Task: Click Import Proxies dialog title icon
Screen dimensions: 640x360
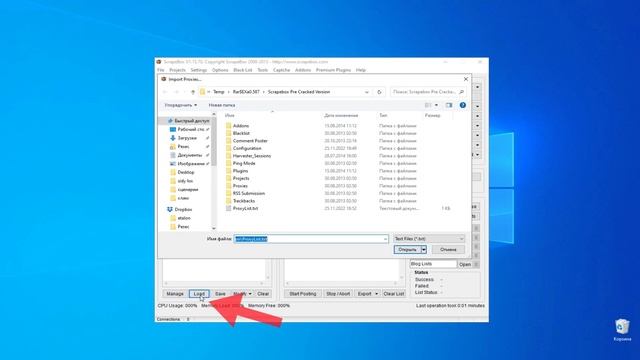Action: [163, 79]
